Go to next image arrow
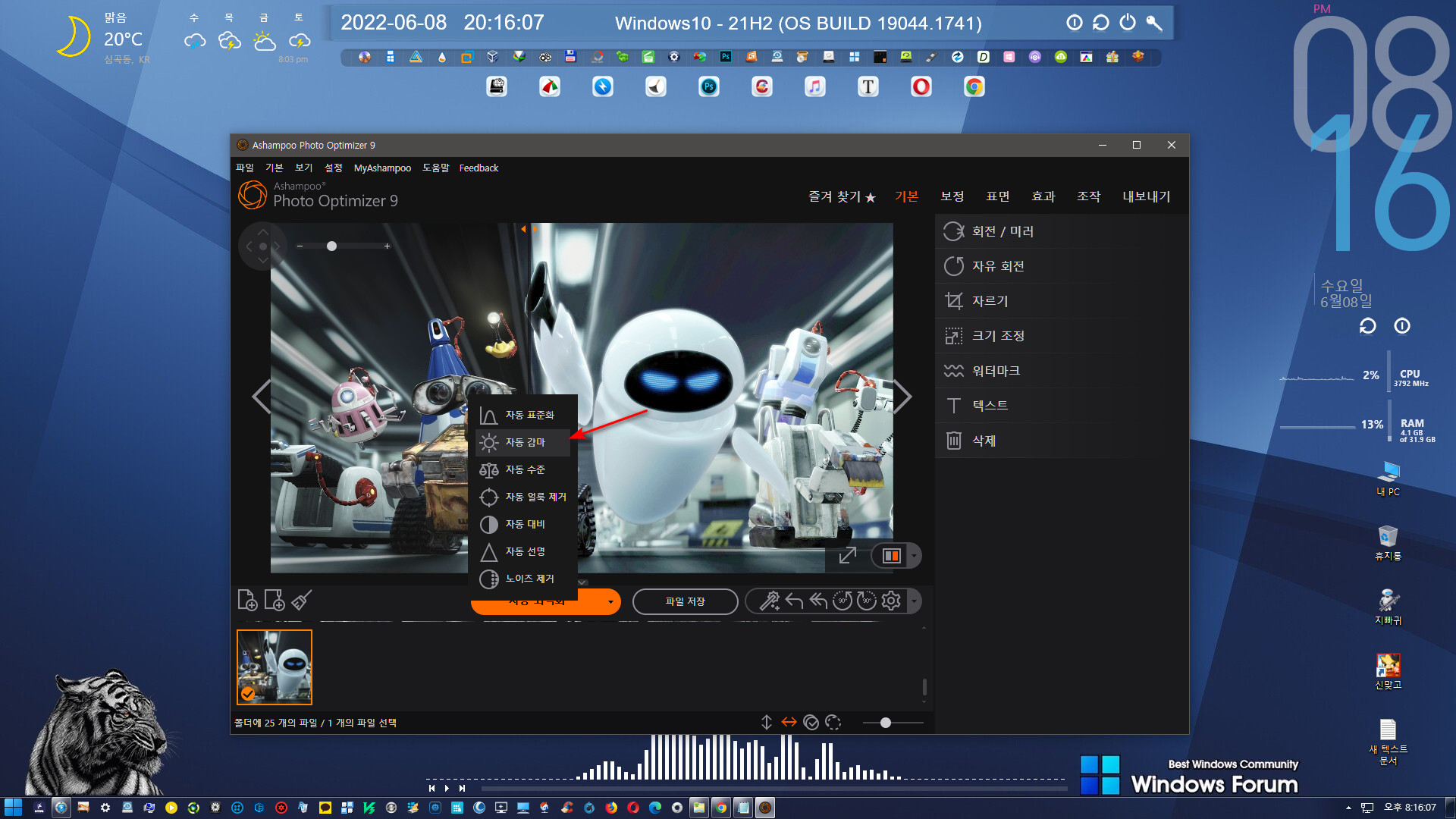 (902, 397)
